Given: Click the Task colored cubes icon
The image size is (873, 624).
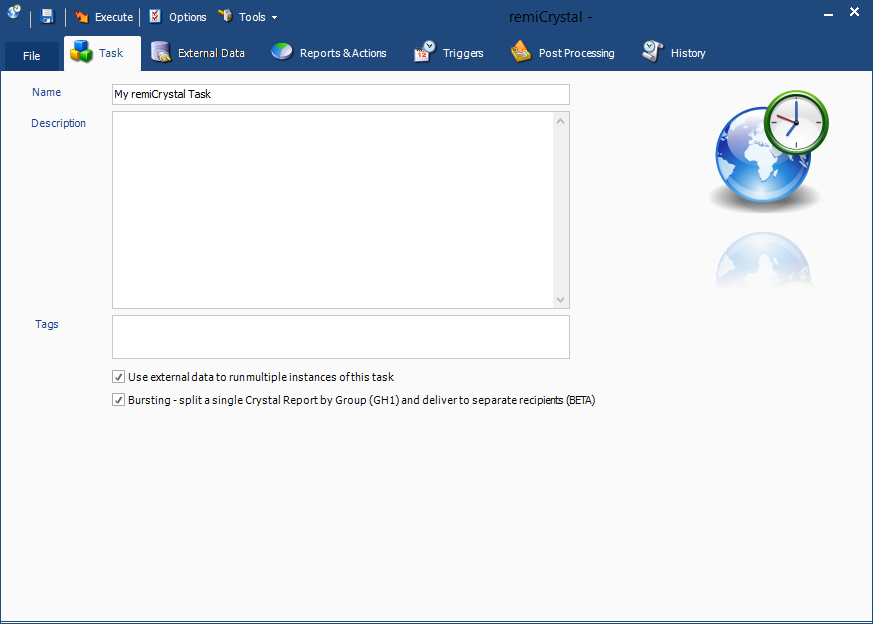Looking at the screenshot, I should point(81,52).
